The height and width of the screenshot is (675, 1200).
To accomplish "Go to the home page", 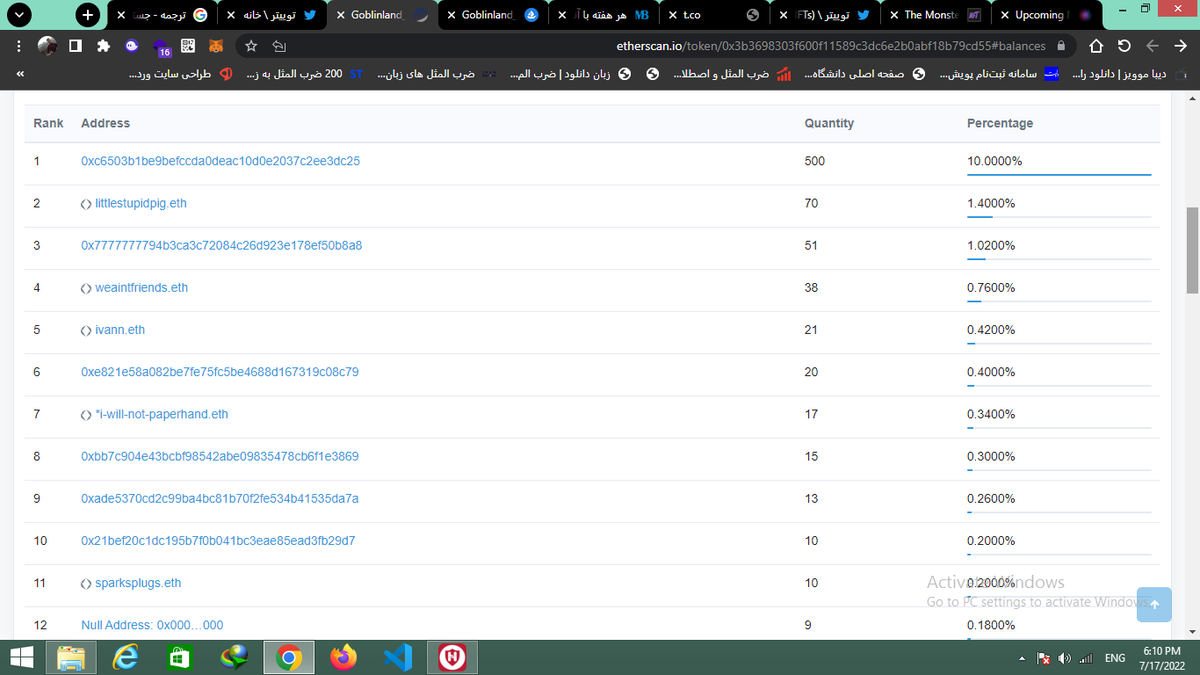I will pyautogui.click(x=1096, y=46).
